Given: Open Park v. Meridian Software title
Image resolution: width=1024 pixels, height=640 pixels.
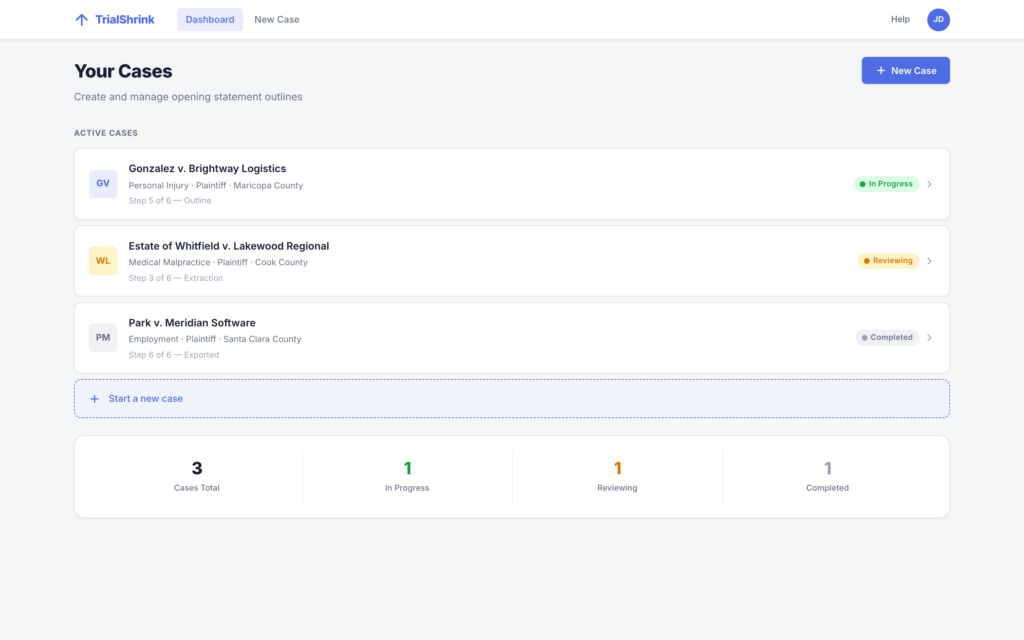Looking at the screenshot, I should click(x=192, y=323).
